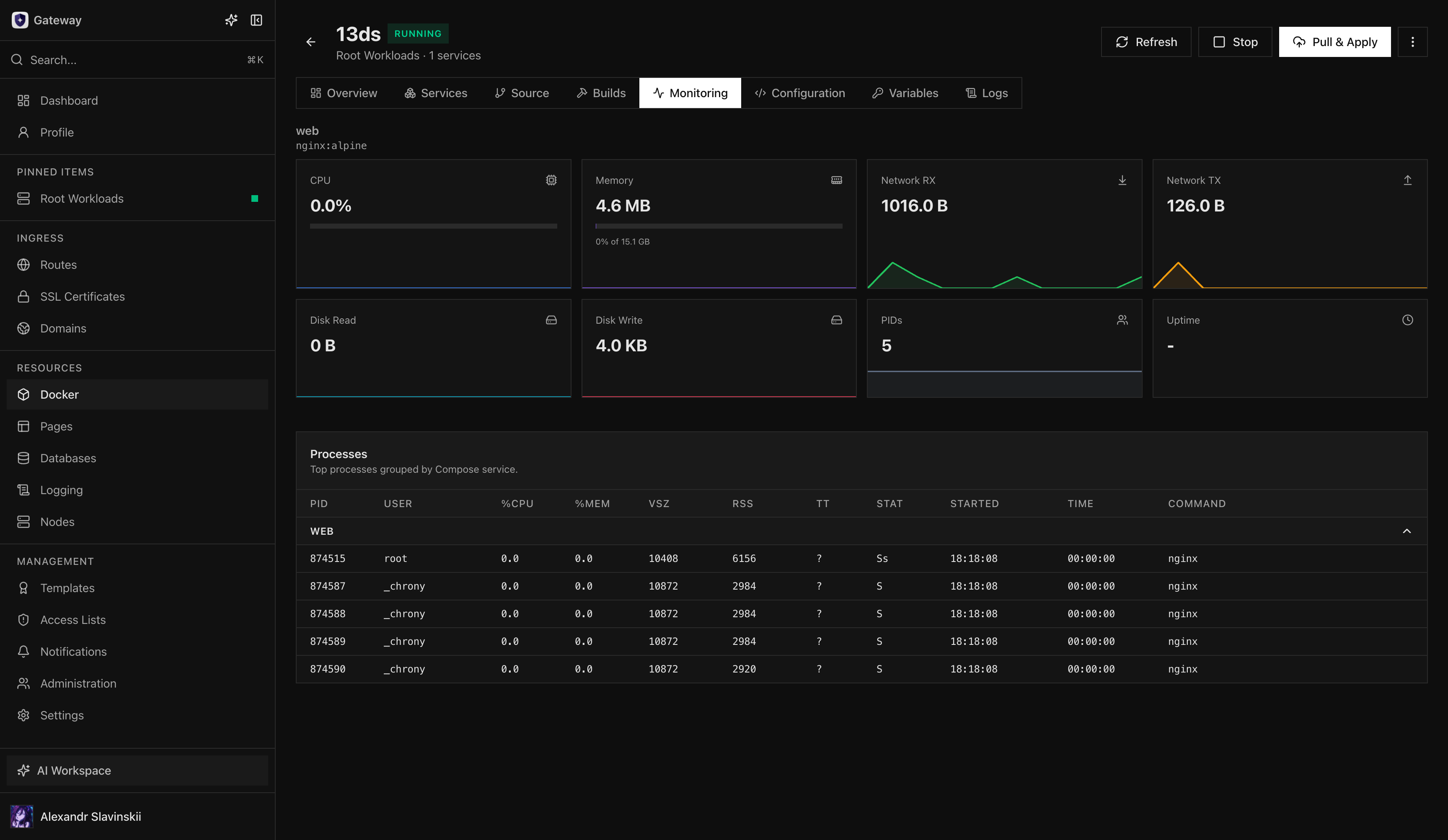Click the AI sparkle icon beside Gateway
The width and height of the screenshot is (1448, 840).
tap(231, 20)
